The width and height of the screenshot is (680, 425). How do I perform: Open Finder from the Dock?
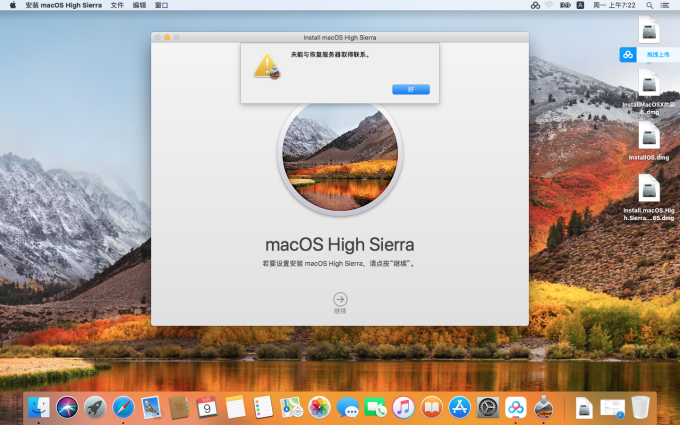click(39, 408)
